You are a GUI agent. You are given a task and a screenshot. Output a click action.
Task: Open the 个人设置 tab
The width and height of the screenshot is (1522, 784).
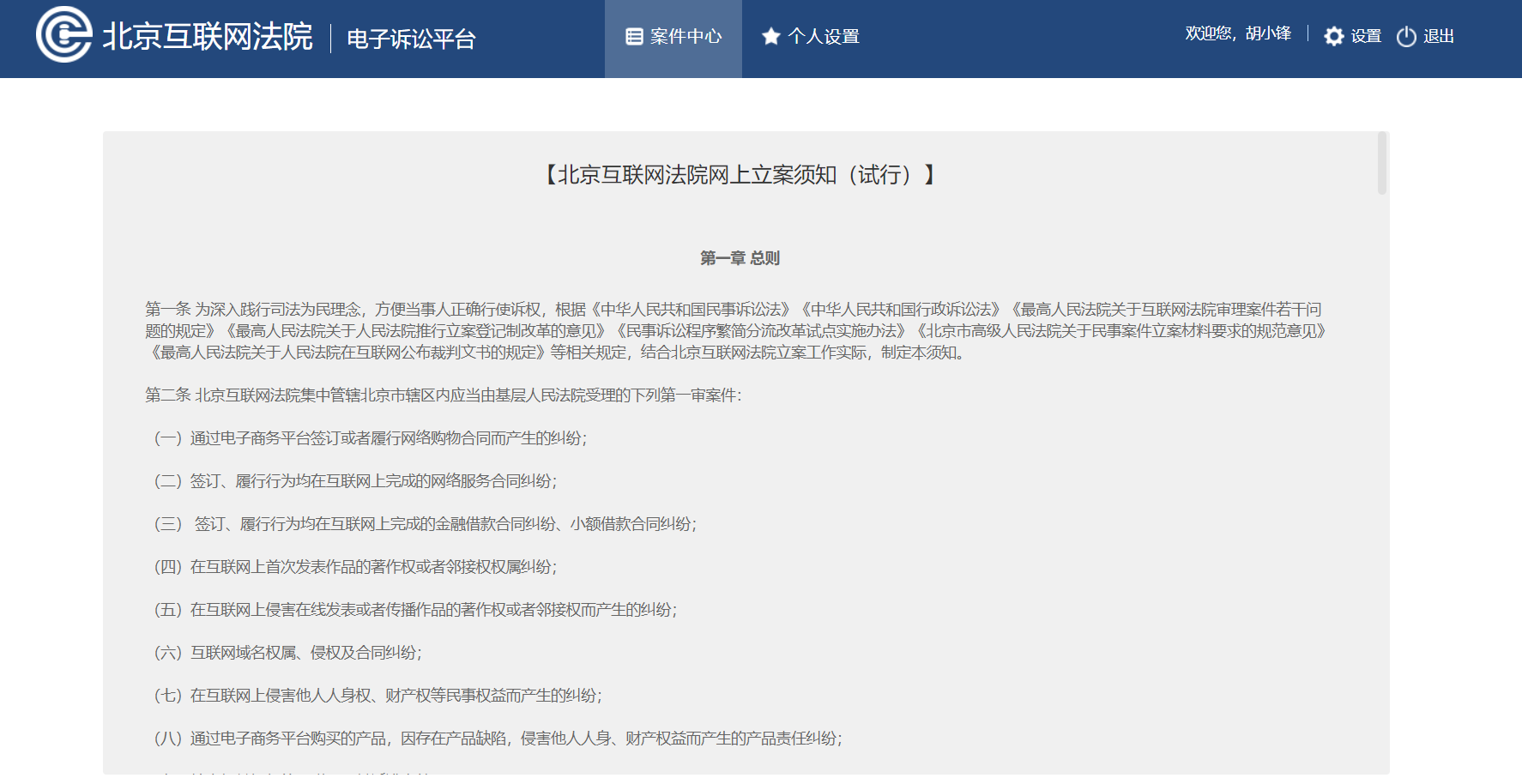coord(811,39)
